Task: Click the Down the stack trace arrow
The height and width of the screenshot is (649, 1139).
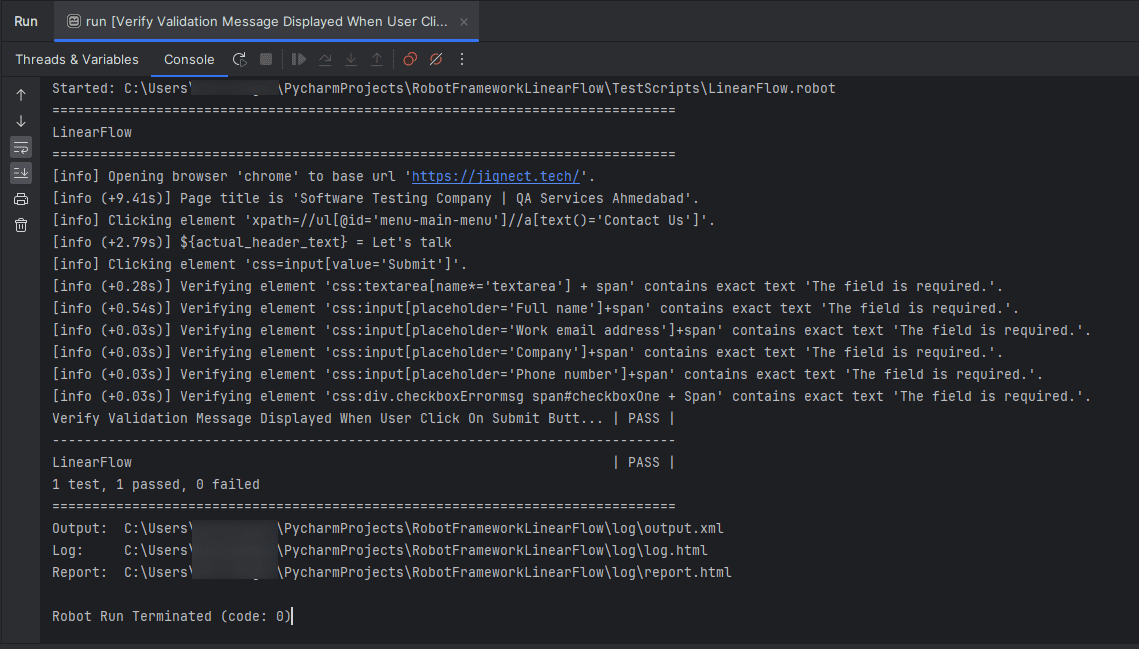Action: tap(21, 121)
